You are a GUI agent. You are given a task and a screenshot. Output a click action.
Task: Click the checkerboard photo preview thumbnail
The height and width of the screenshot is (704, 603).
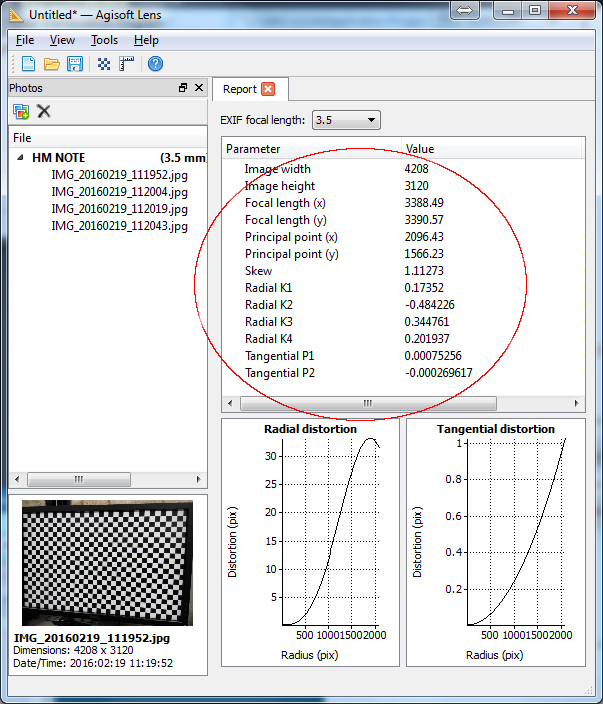[107, 563]
